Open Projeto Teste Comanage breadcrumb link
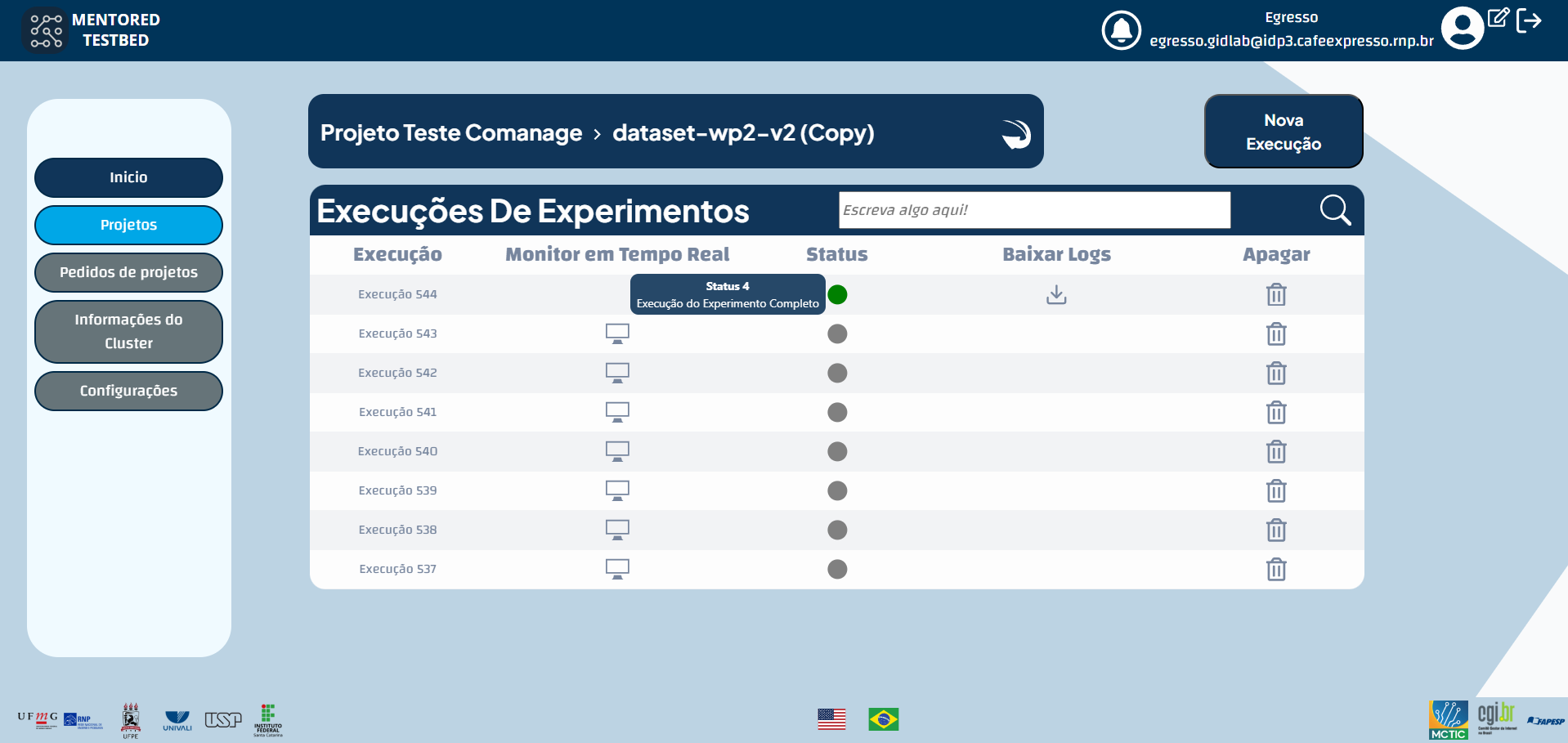Image resolution: width=1568 pixels, height=743 pixels. click(450, 132)
